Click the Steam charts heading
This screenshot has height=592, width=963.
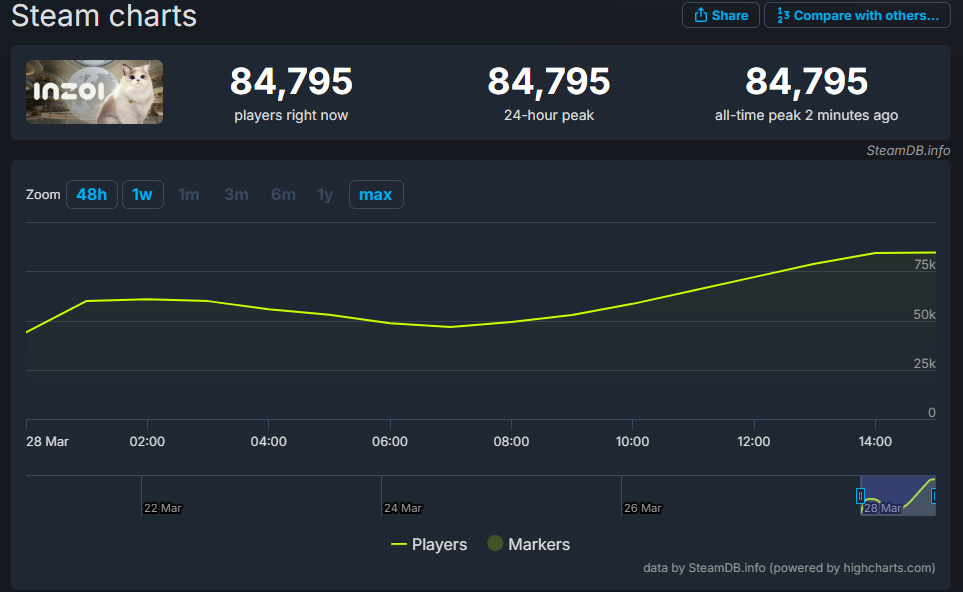104,15
